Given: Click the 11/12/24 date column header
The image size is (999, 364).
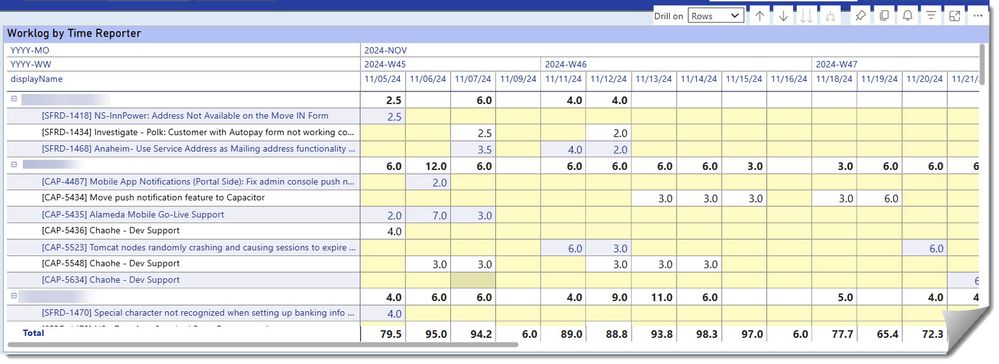Looking at the screenshot, I should (608, 79).
